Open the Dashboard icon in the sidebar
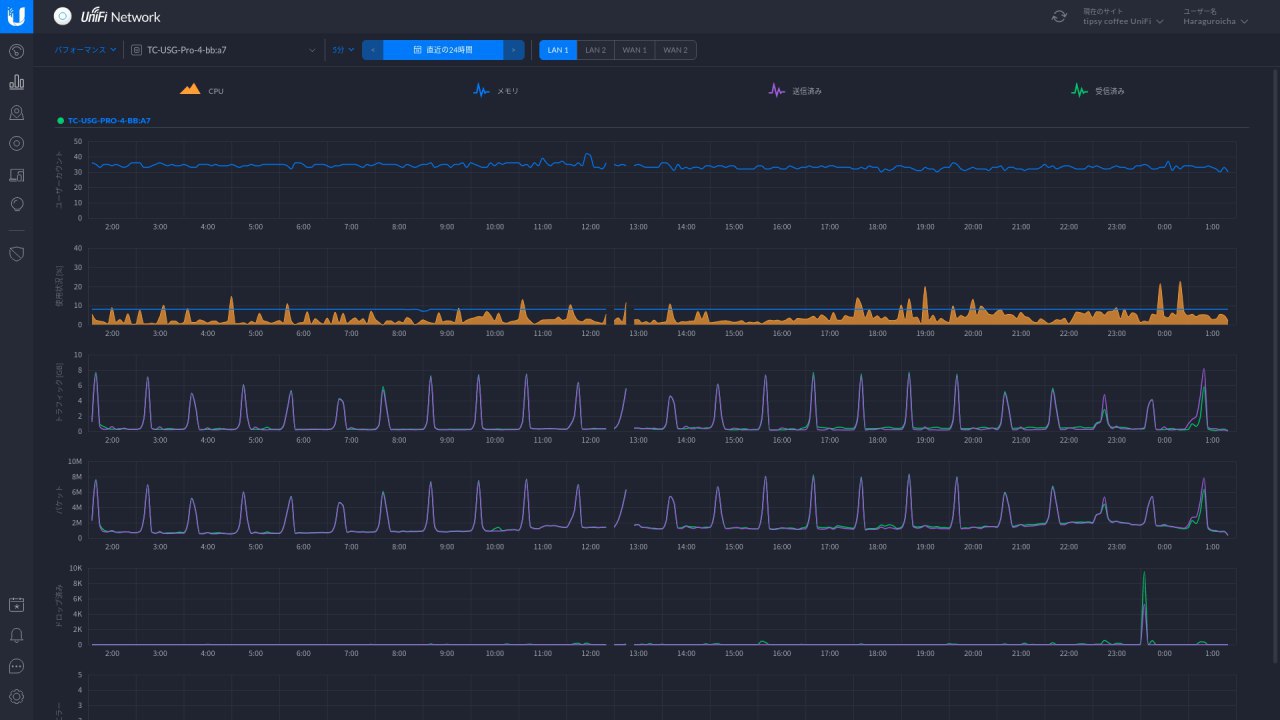Screen dimensions: 1280x720 coord(16,51)
